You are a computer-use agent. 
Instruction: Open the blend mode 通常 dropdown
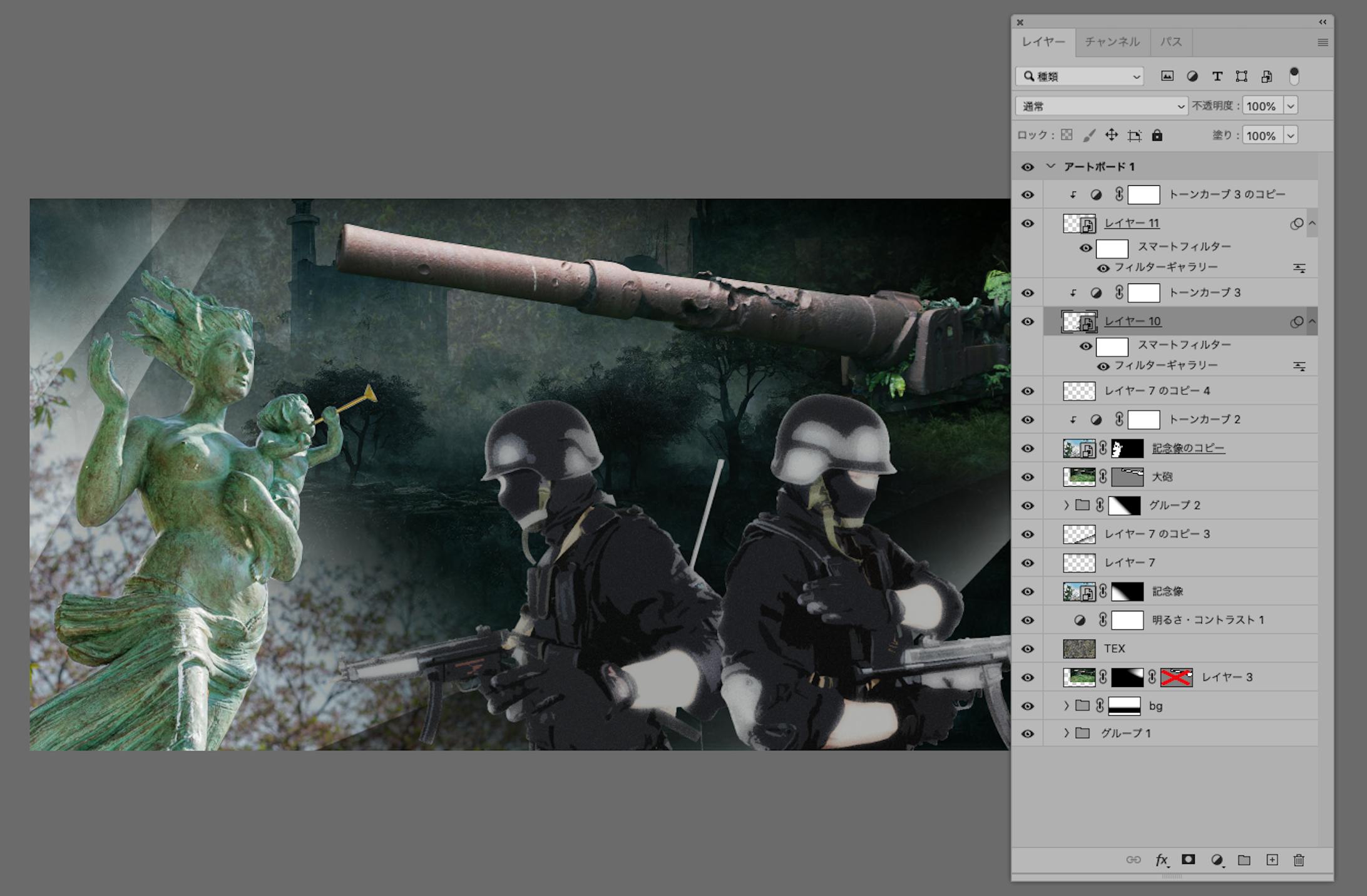coord(1101,106)
